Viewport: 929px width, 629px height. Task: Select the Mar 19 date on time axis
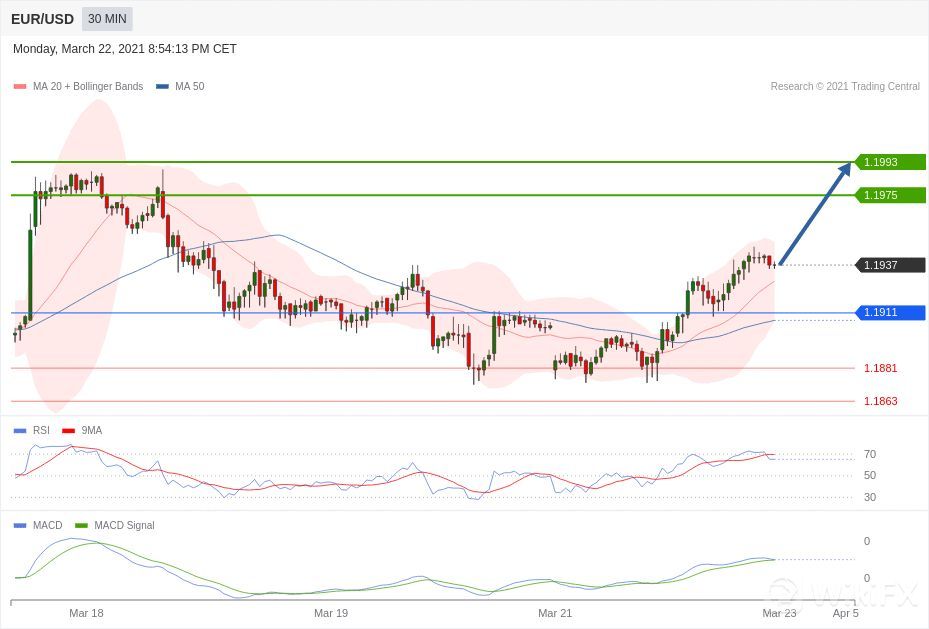click(330, 613)
